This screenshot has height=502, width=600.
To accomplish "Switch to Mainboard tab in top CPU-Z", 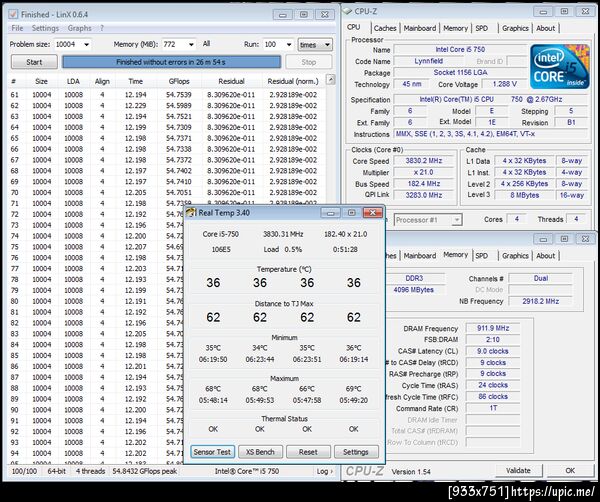I will (x=420, y=28).
